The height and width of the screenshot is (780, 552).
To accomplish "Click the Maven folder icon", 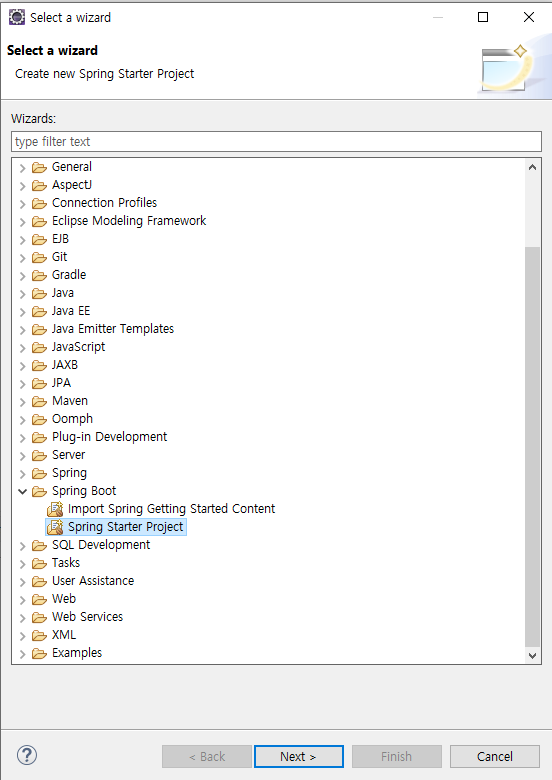I will (39, 401).
